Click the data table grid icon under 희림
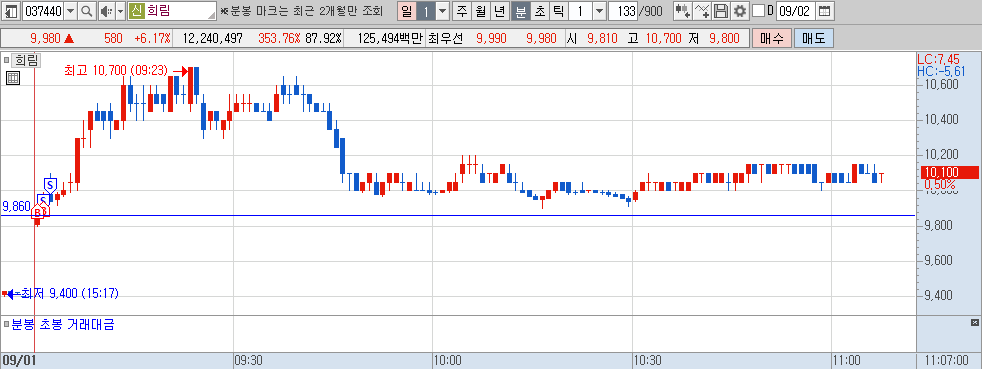Screen dimensions: 982x369 (13, 78)
